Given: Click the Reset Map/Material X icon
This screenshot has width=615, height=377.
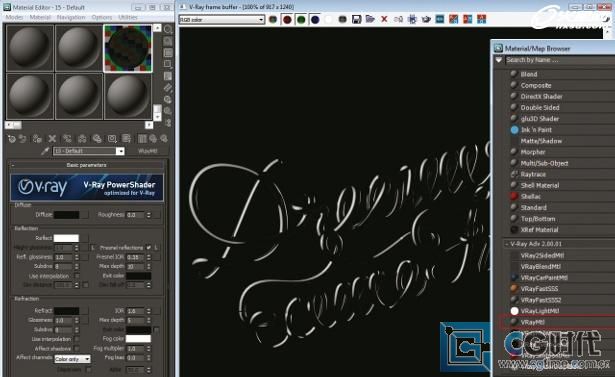Looking at the screenshot, I should tap(52, 138).
